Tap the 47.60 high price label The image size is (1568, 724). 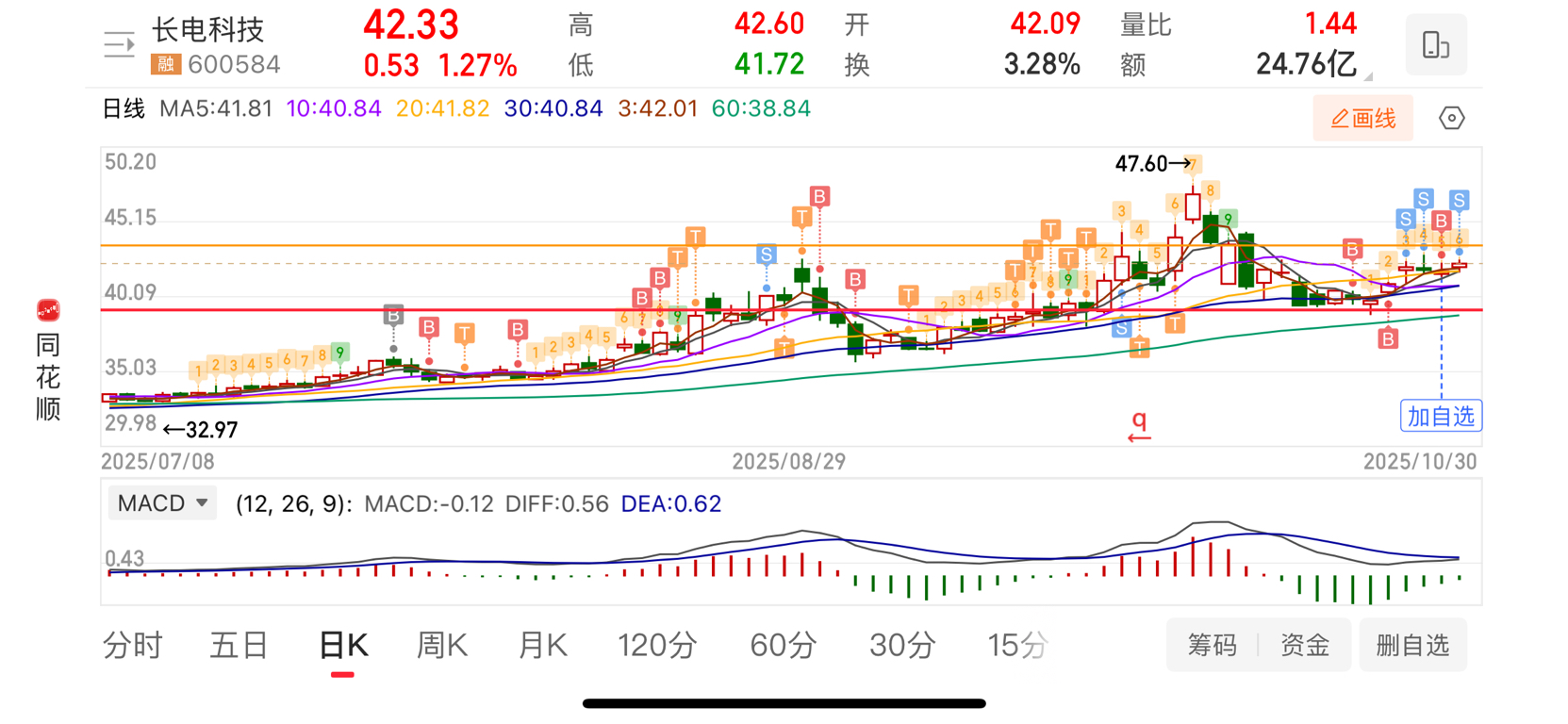(x=1141, y=164)
